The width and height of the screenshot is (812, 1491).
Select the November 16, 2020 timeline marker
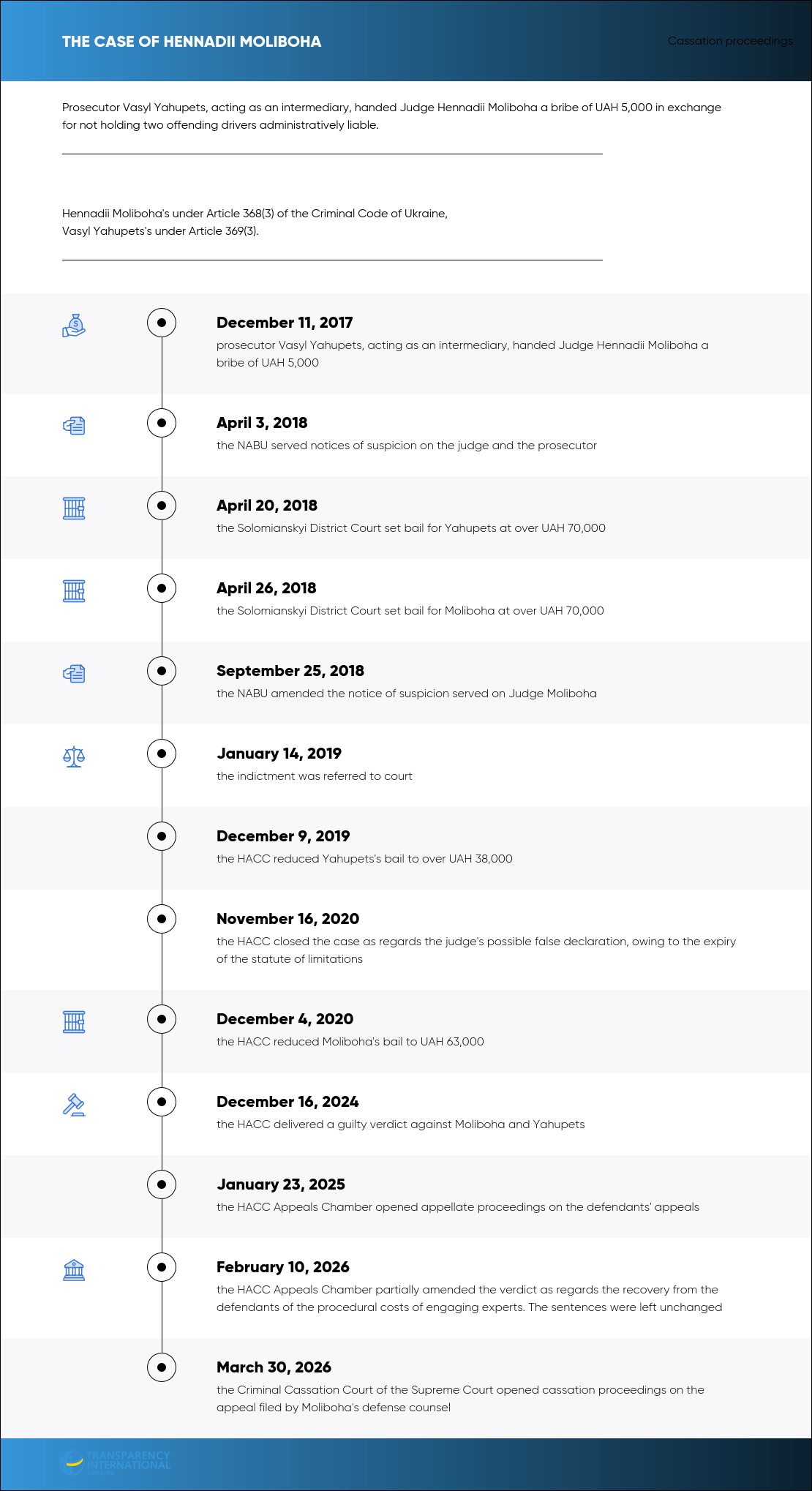(162, 919)
